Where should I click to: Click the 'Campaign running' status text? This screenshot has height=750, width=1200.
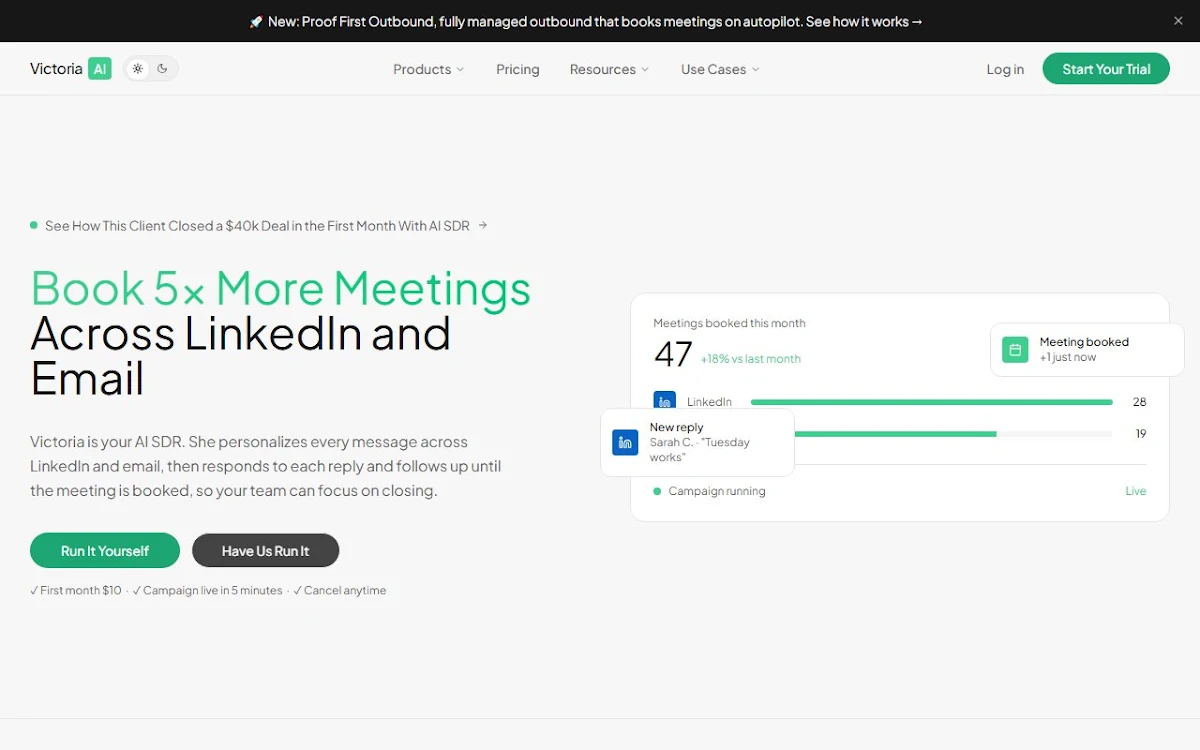[717, 491]
